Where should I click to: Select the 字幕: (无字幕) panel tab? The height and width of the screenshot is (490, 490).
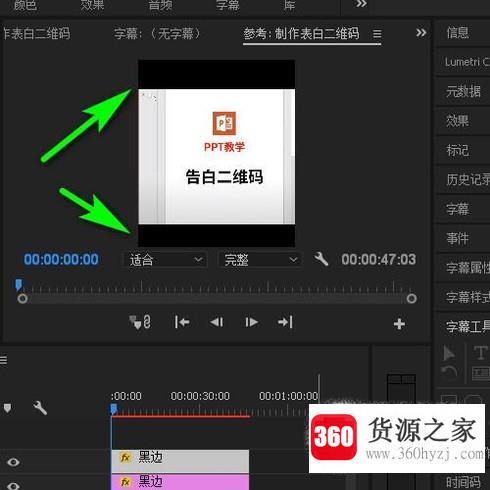[x=157, y=33]
